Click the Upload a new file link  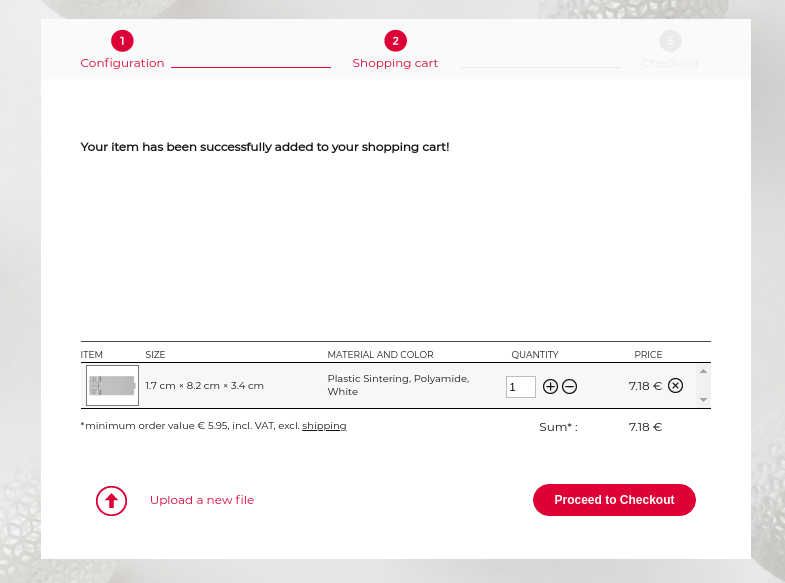(x=202, y=500)
